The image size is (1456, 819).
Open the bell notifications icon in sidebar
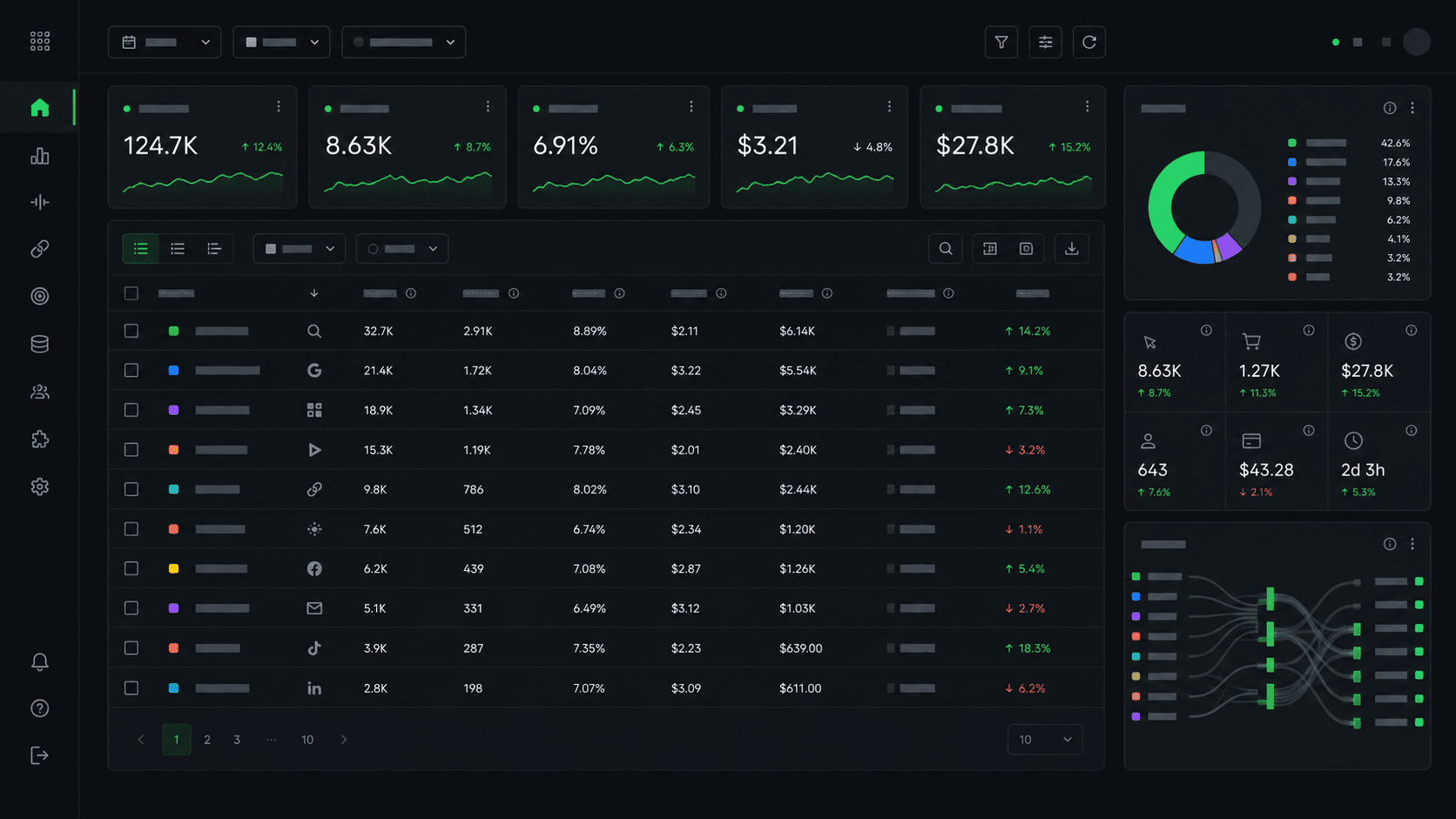click(x=39, y=662)
